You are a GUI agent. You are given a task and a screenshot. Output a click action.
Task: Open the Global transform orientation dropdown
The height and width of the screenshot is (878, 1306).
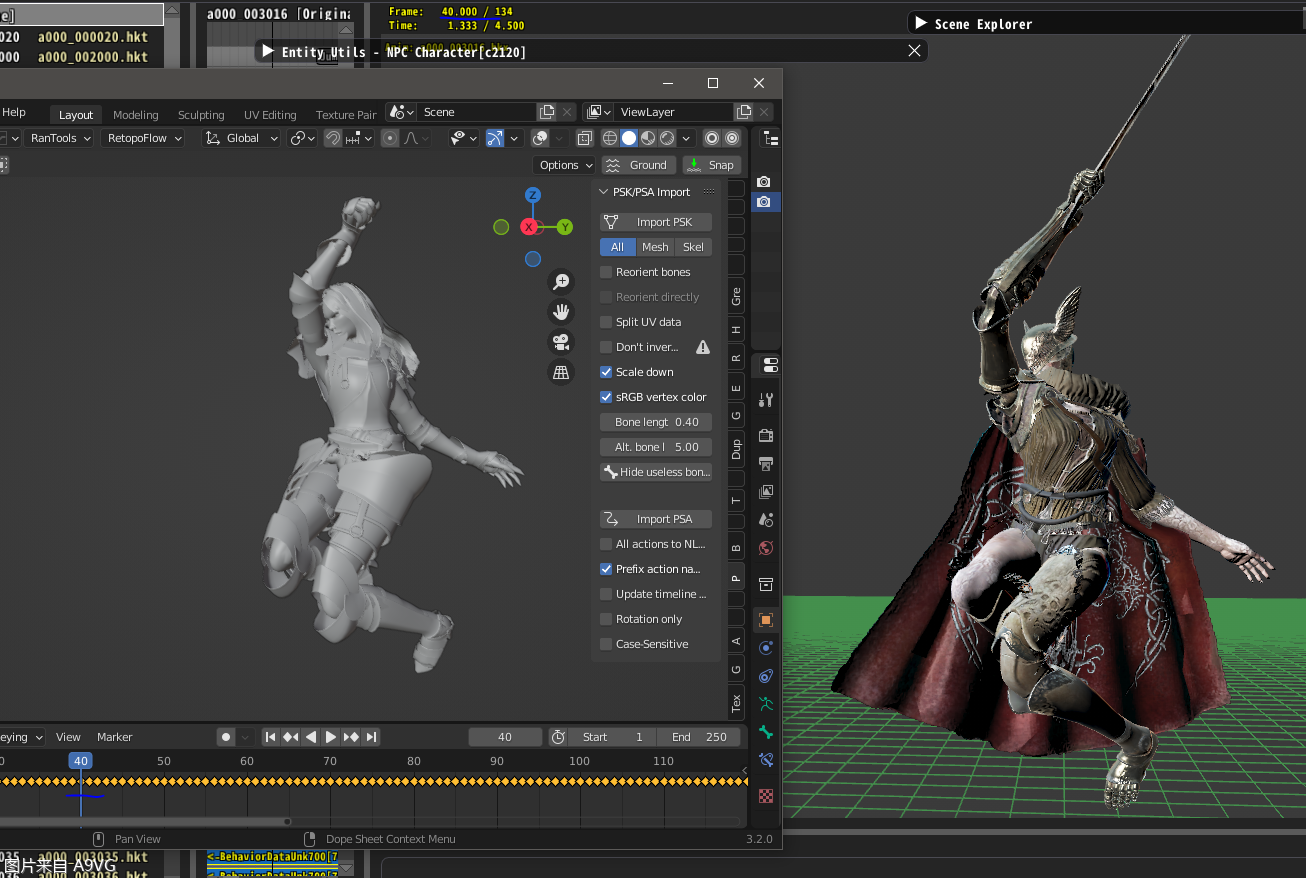(x=242, y=138)
